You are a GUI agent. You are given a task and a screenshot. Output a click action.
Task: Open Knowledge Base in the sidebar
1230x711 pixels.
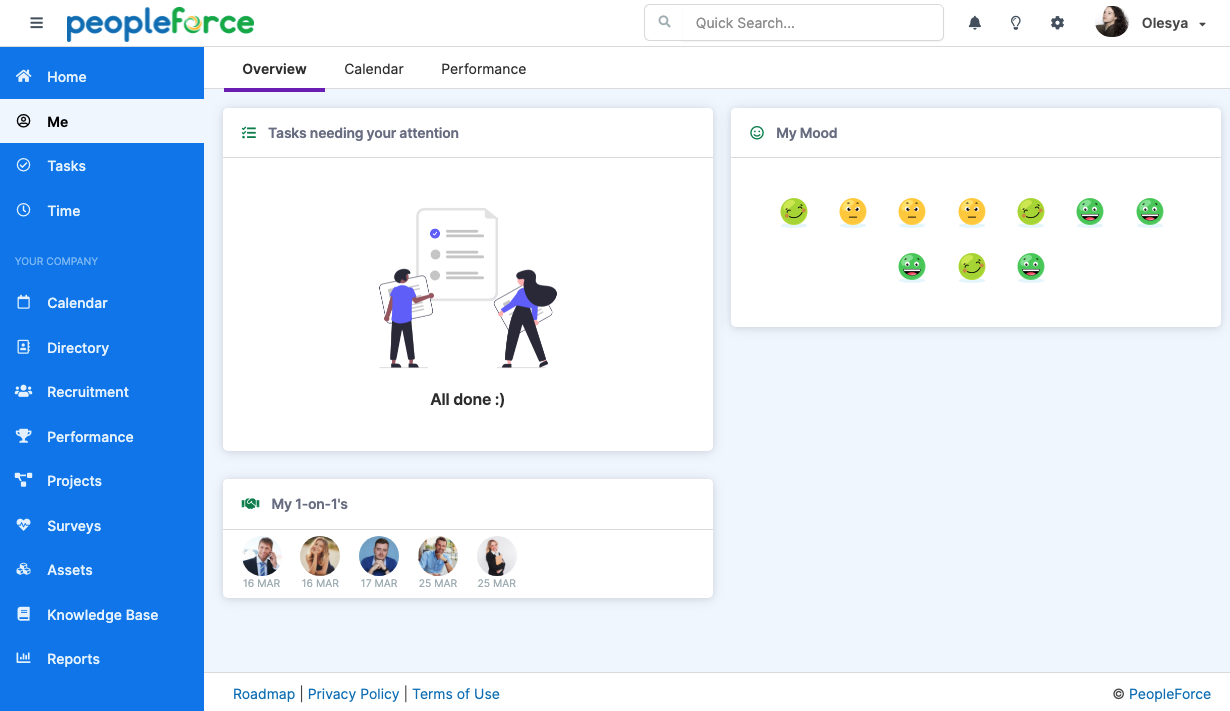102,615
